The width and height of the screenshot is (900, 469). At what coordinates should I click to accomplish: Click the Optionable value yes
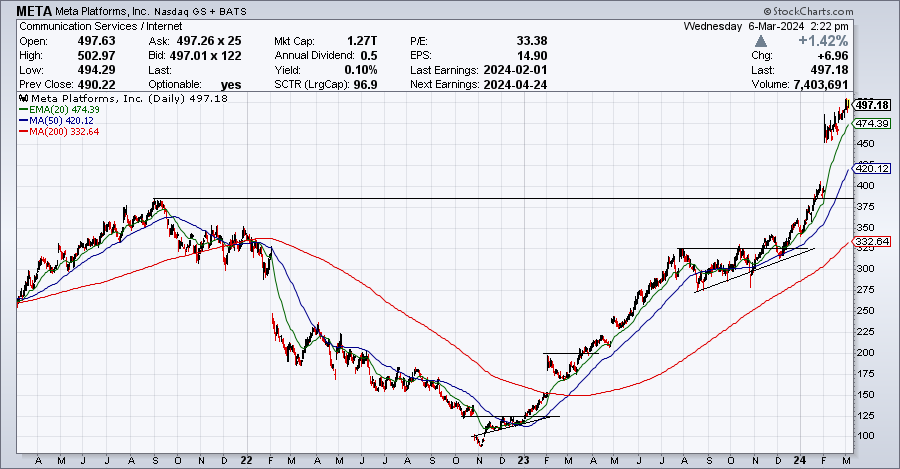click(231, 84)
